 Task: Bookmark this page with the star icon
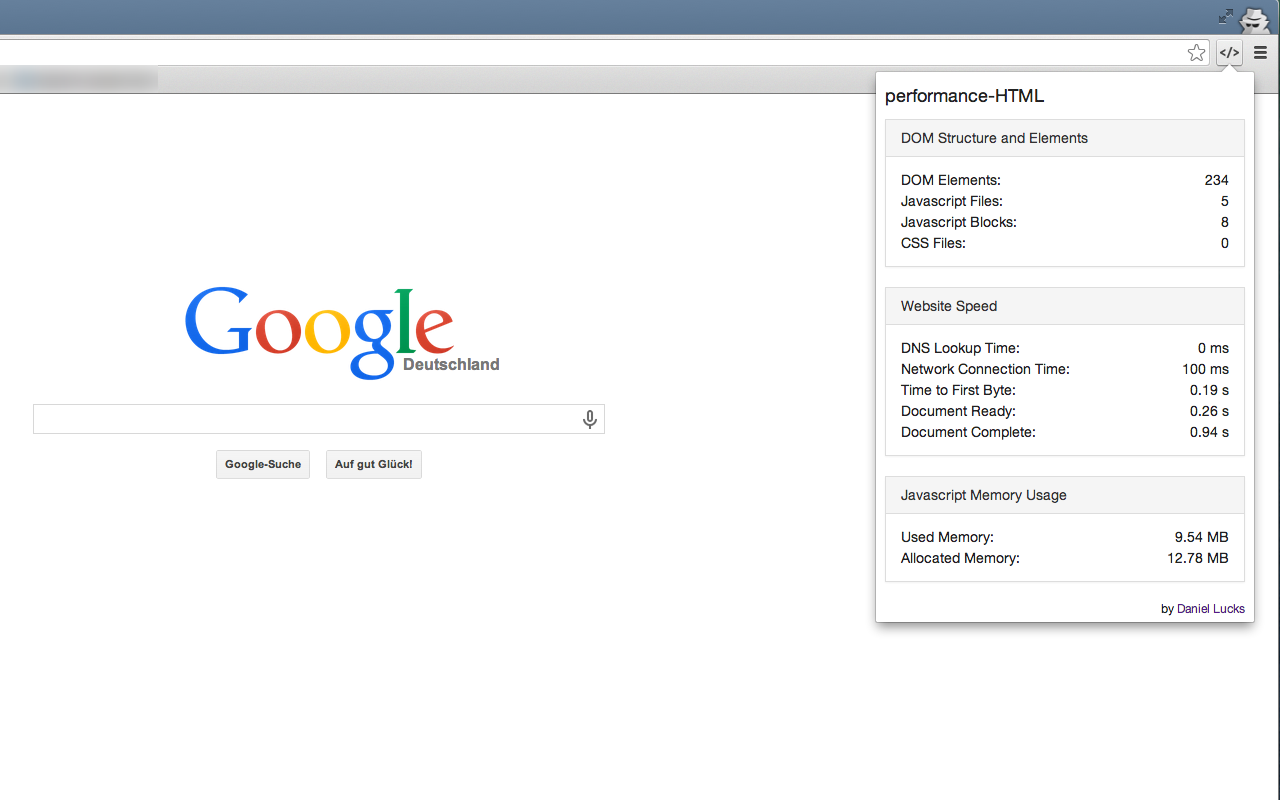point(1196,53)
